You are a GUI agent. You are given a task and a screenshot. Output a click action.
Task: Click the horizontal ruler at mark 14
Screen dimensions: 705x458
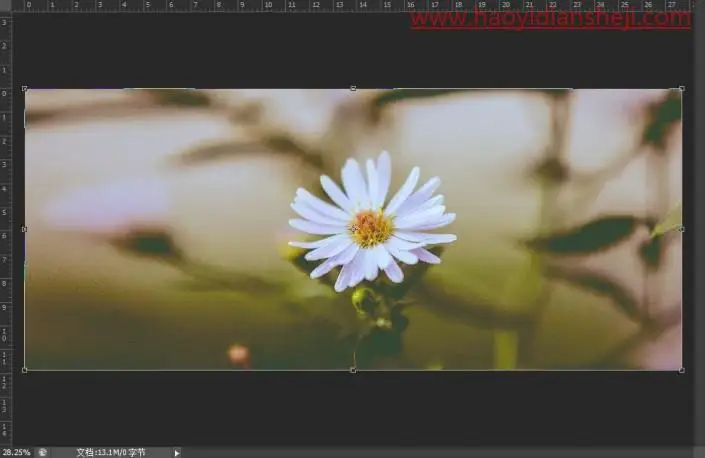(363, 5)
